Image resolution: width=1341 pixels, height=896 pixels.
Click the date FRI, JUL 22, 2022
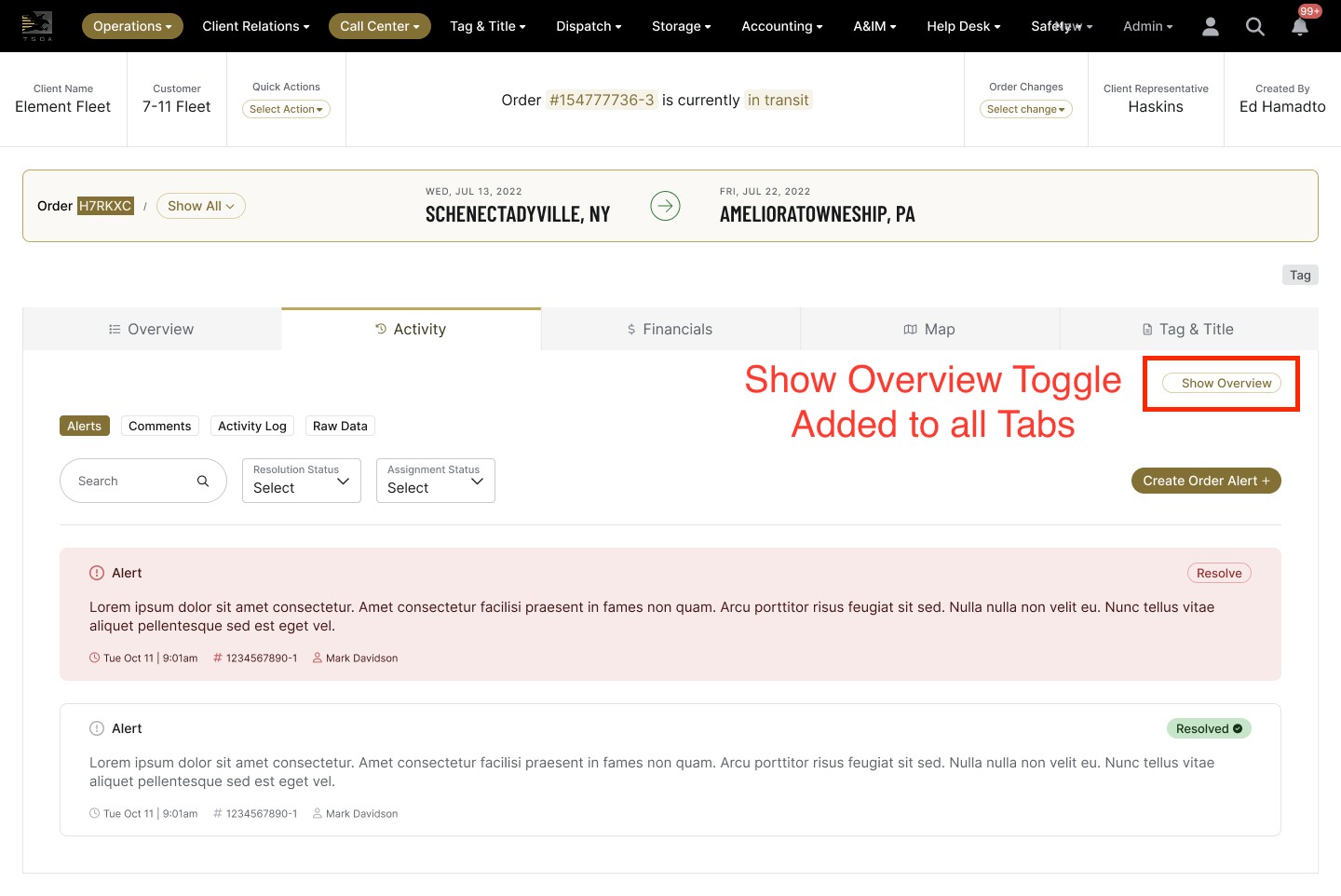click(765, 191)
